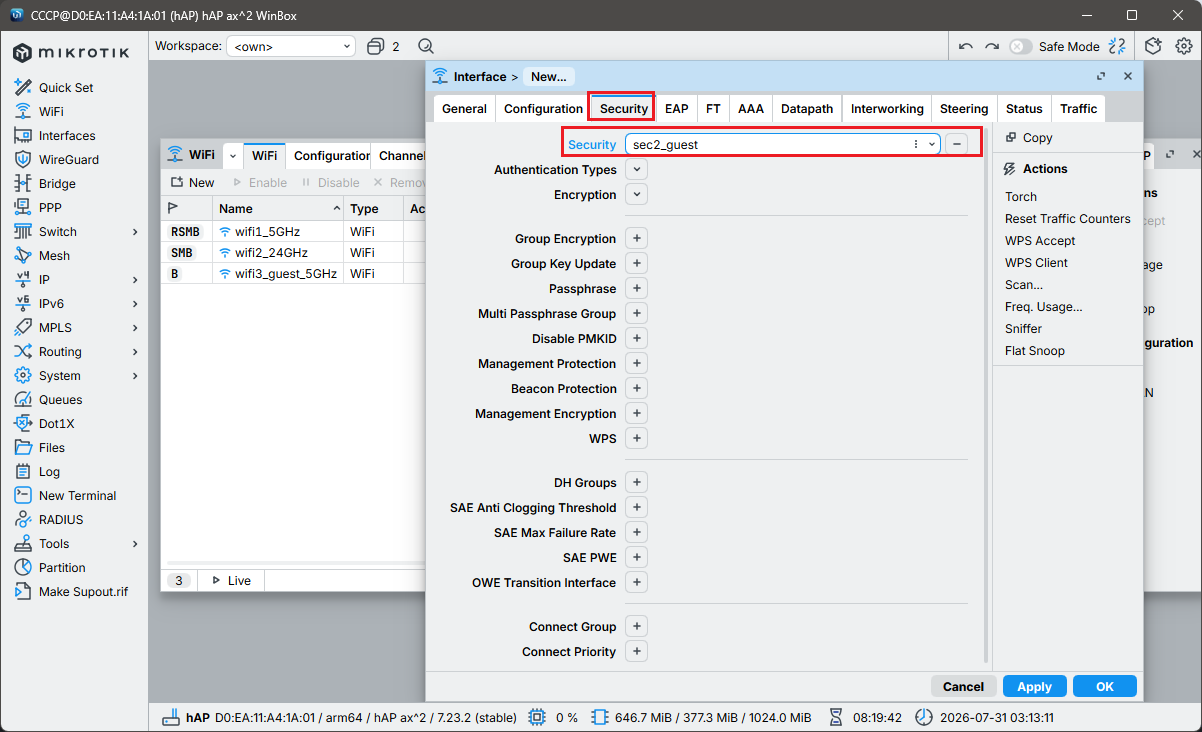Open Quick Set in the sidebar
The image size is (1202, 732).
pyautogui.click(x=66, y=88)
